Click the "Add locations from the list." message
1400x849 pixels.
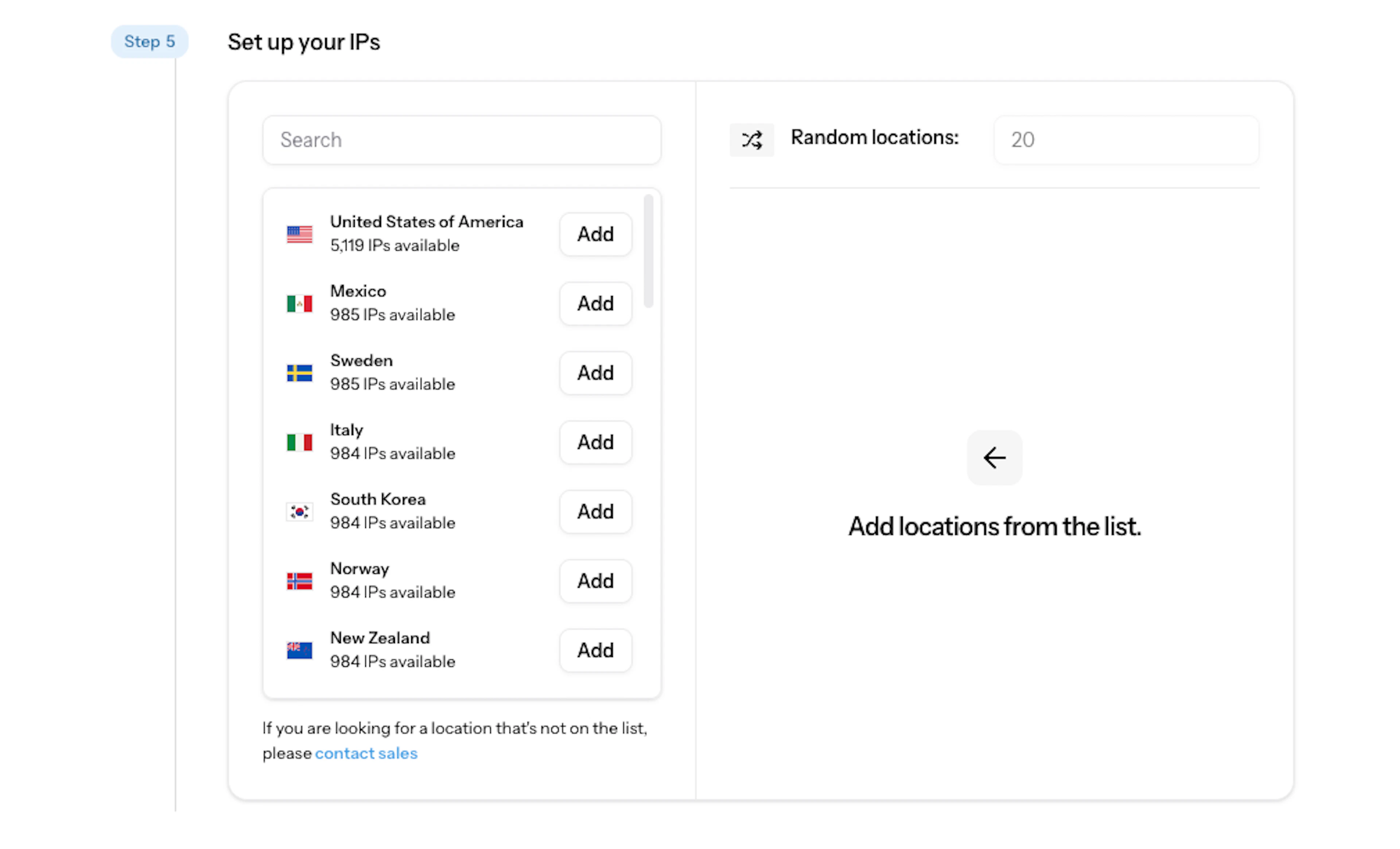(x=994, y=526)
